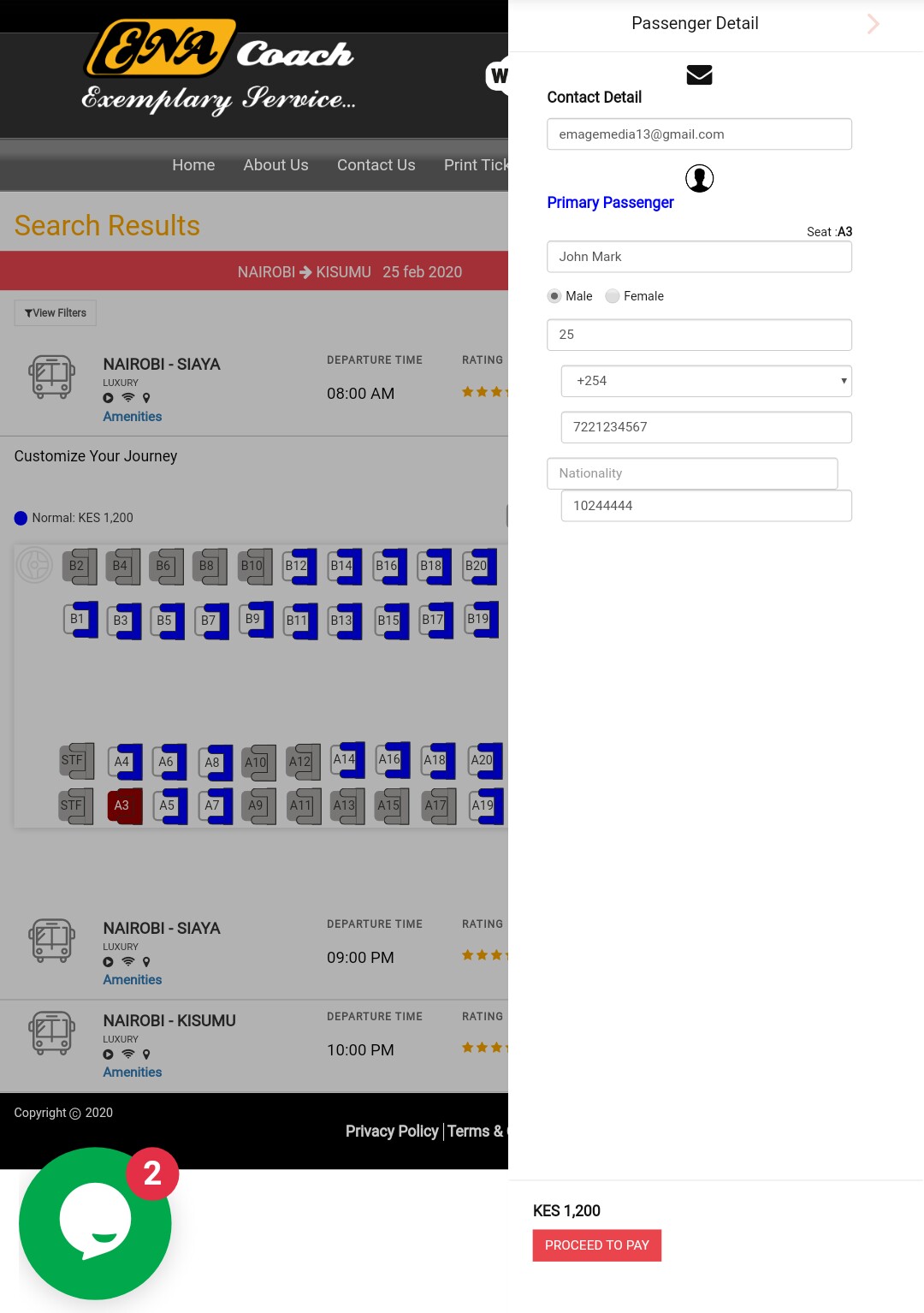Select the Male gender radio button
This screenshot has width=924, height=1313.
click(554, 296)
